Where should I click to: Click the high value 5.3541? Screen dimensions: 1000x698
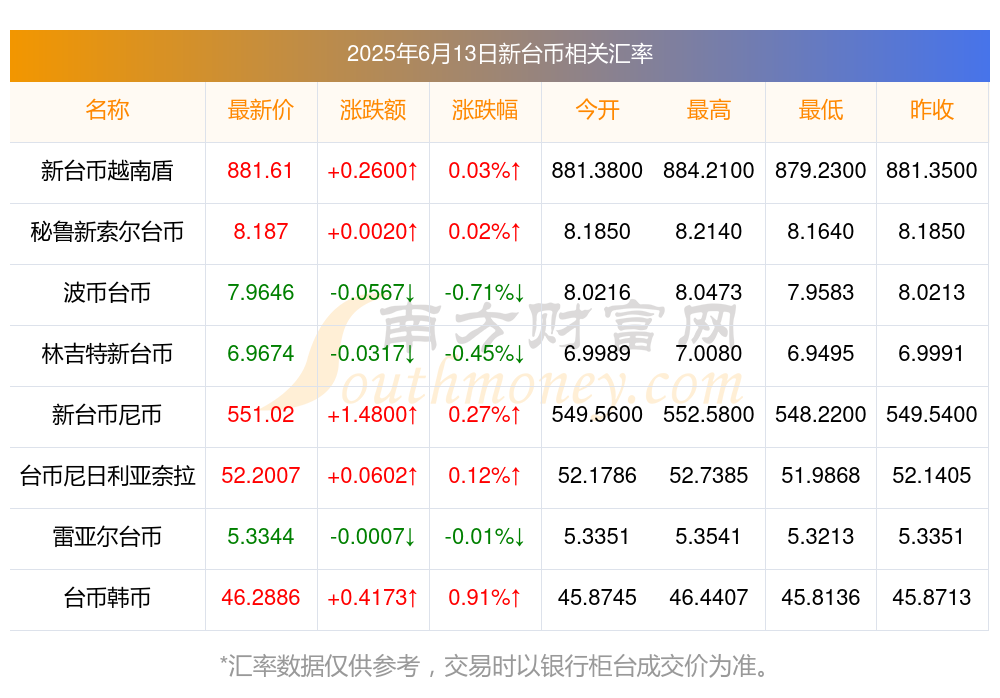tap(709, 537)
